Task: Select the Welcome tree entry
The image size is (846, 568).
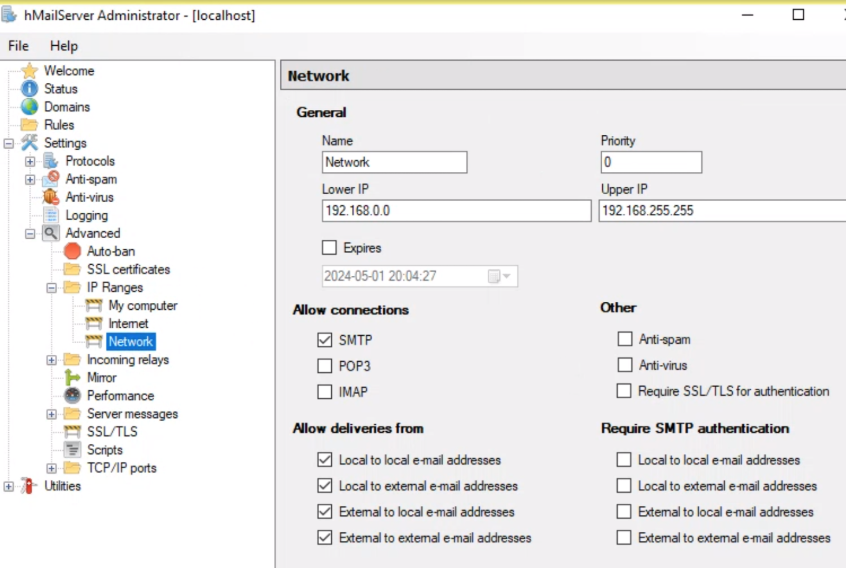Action: (x=69, y=71)
